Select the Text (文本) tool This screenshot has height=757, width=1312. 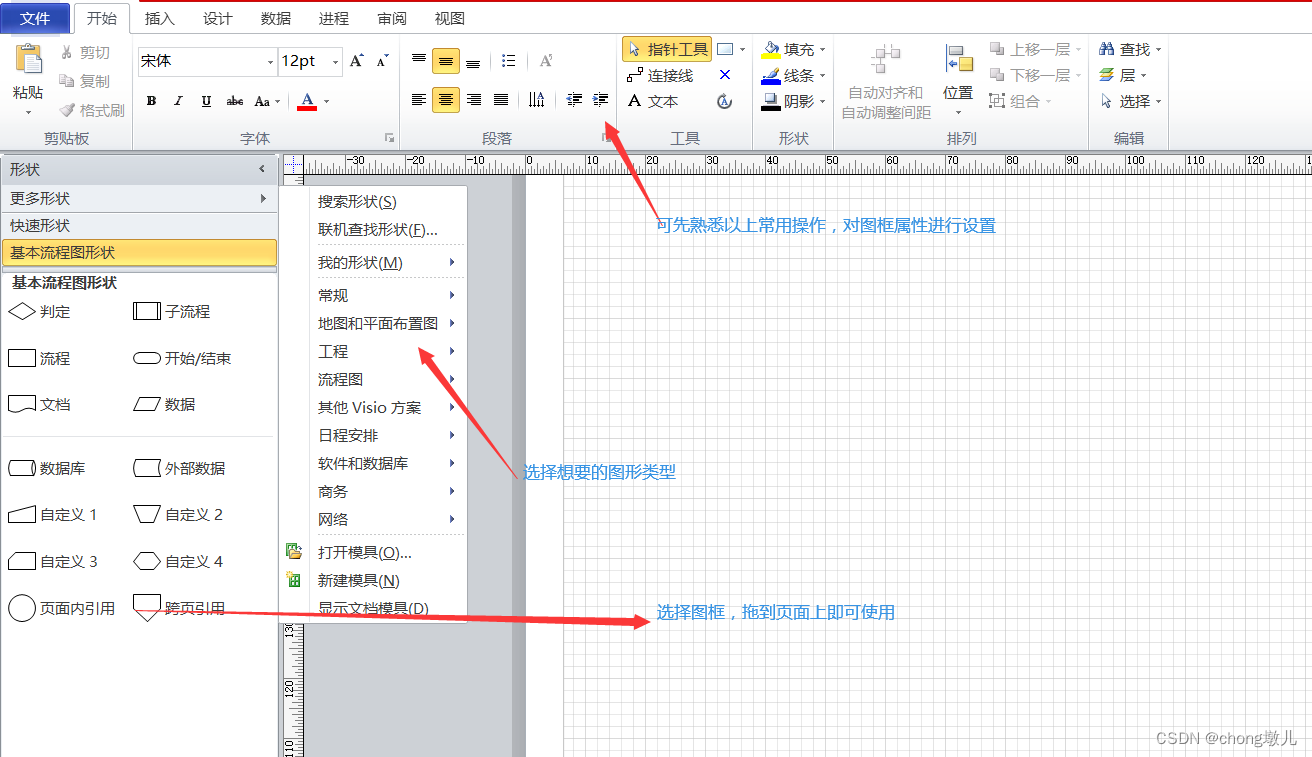click(x=653, y=101)
